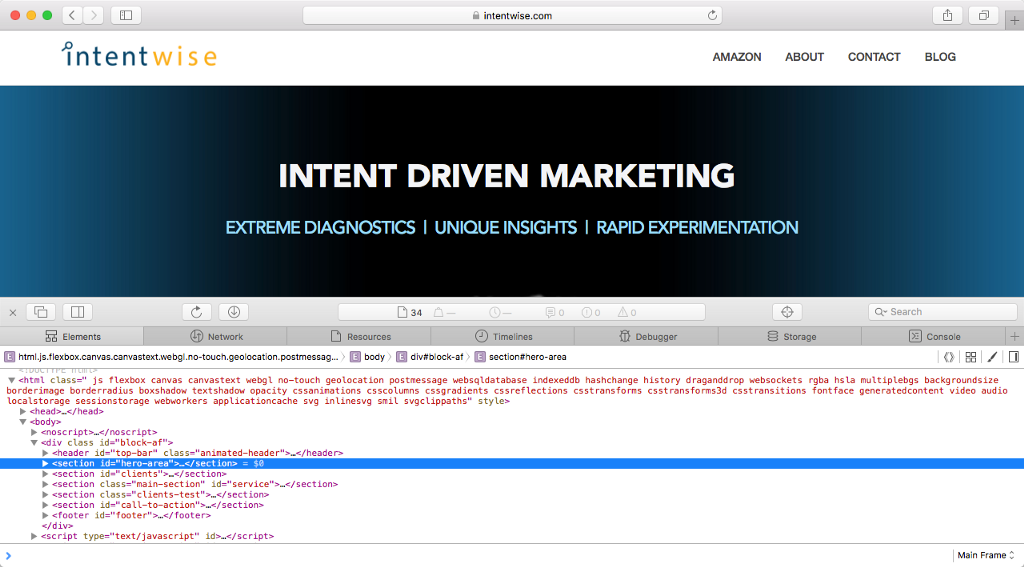Click the Web Inspector search field
1024x567 pixels.
[942, 312]
